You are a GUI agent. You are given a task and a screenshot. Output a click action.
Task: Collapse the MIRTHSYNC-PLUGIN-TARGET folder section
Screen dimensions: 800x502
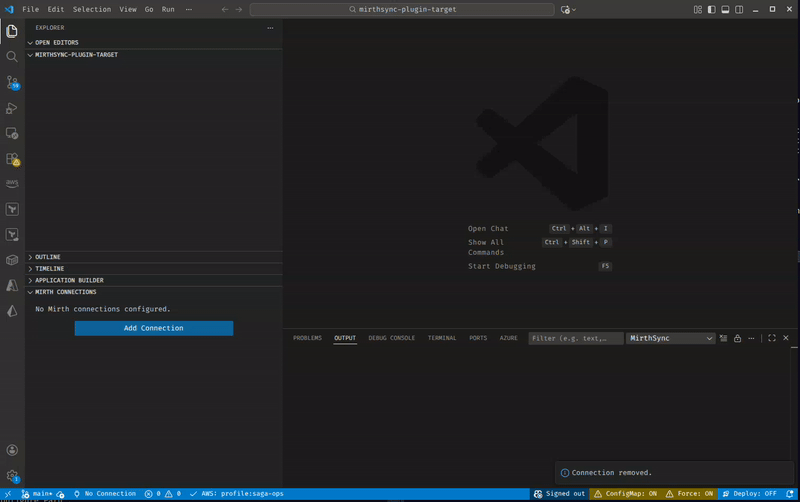click(154, 55)
